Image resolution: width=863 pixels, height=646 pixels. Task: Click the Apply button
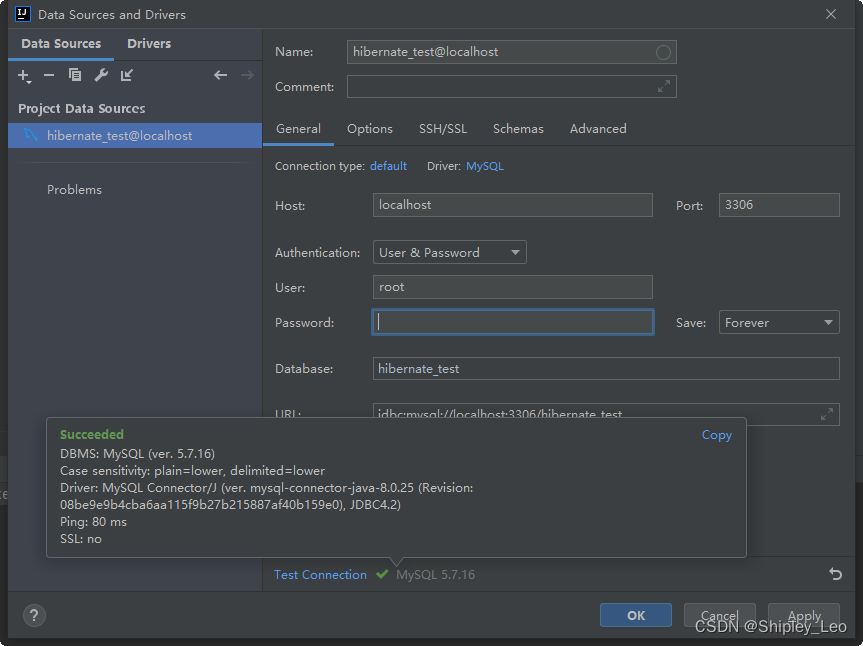[x=804, y=615]
